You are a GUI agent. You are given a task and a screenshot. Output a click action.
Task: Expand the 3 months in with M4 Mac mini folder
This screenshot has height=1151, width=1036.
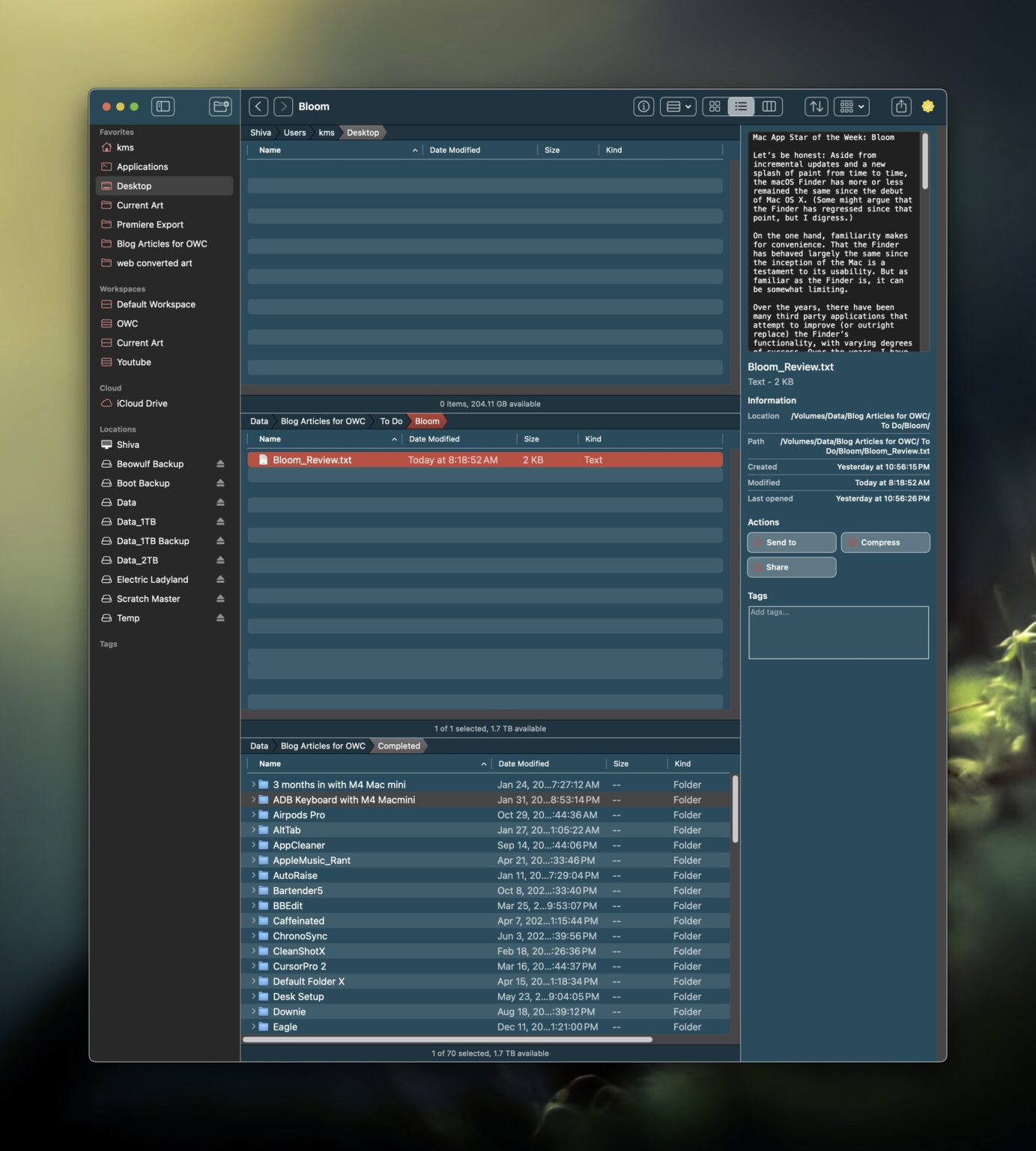[253, 785]
